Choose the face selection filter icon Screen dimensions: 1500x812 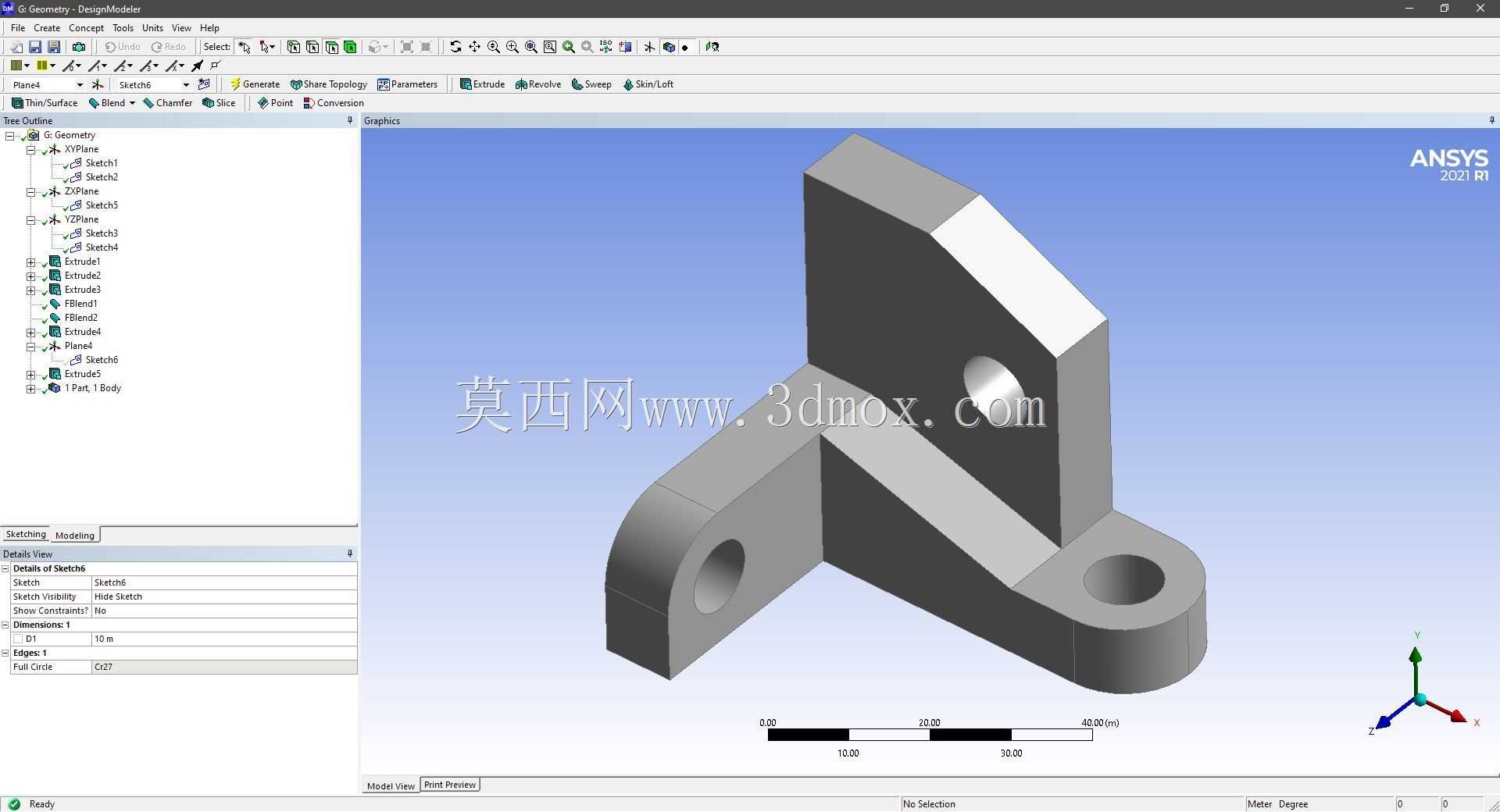pos(331,47)
